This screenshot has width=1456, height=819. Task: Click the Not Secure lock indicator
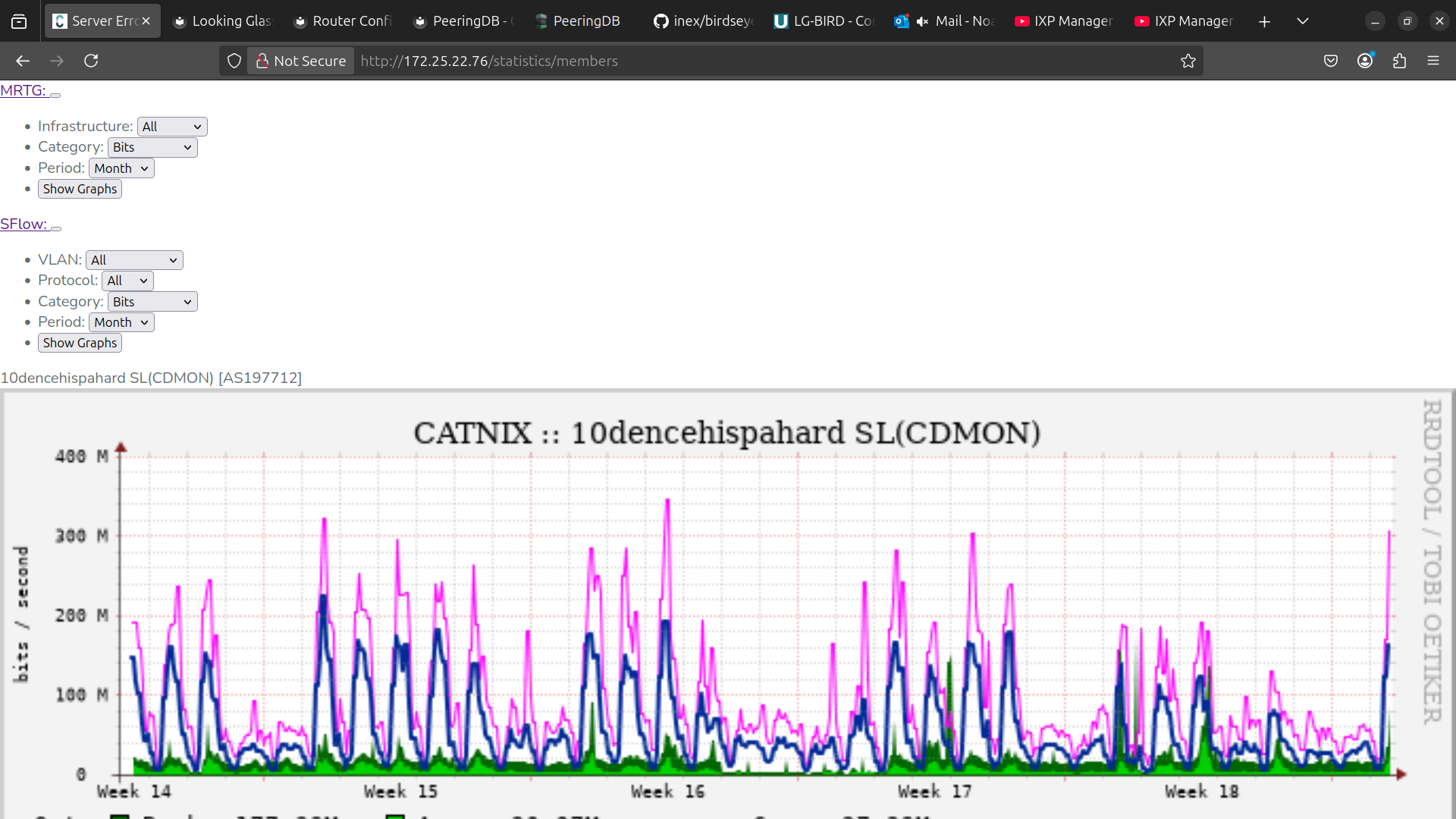point(301,61)
